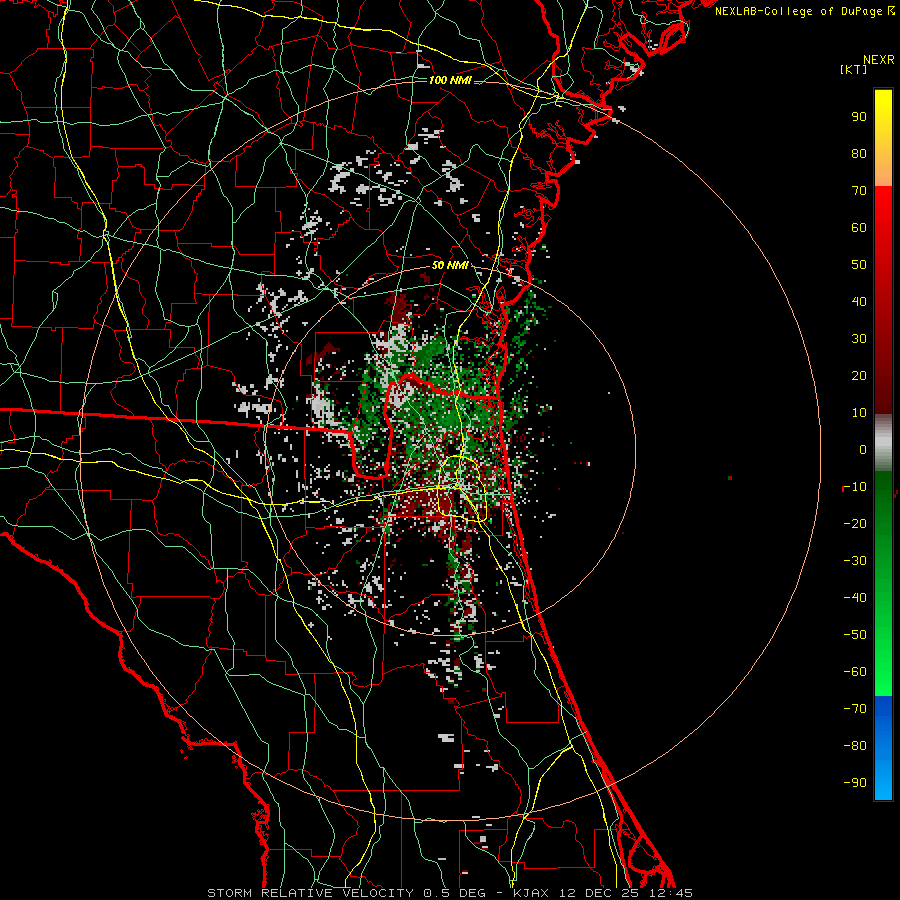Click the -70 value on the velocity scale

tap(855, 709)
